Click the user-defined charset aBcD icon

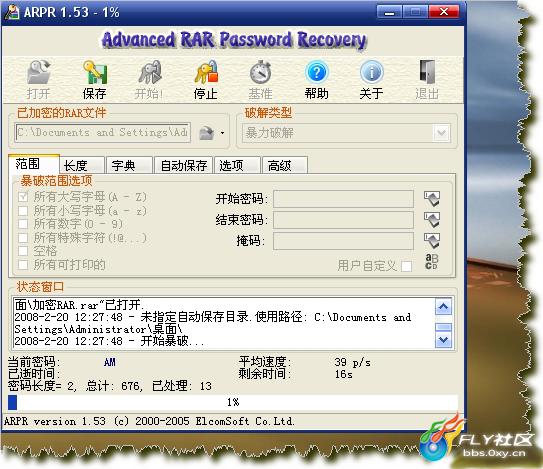click(x=431, y=262)
